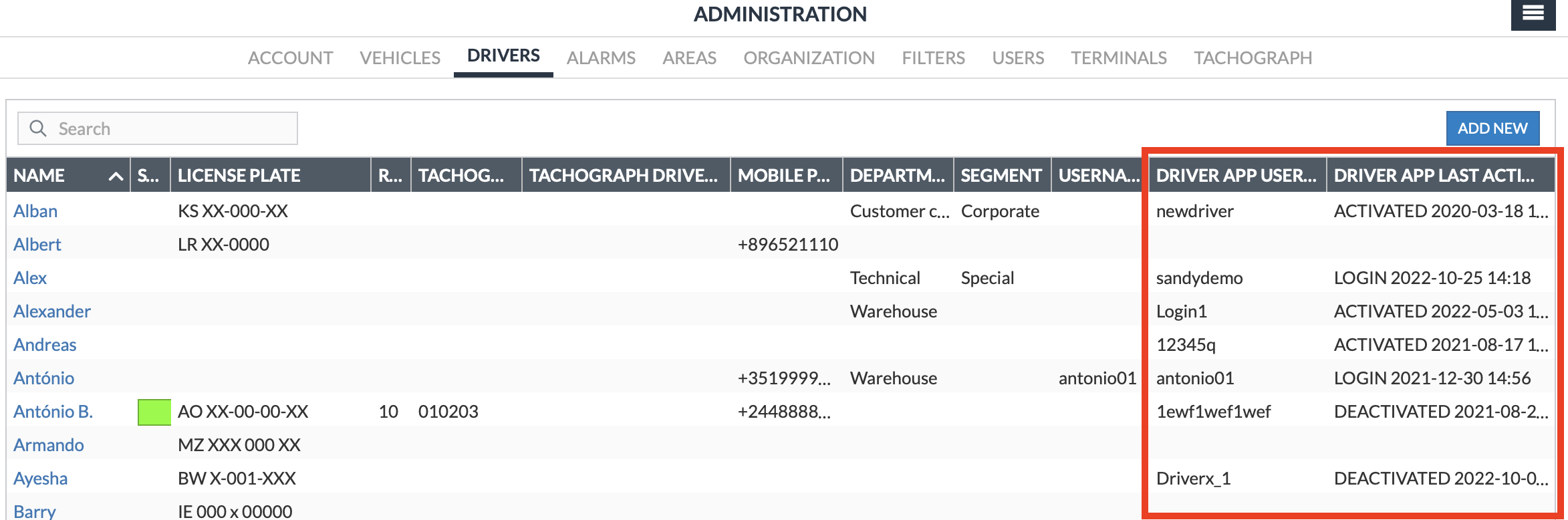Focus the Search input field
Screen dimensions: 1568x520
click(x=158, y=128)
